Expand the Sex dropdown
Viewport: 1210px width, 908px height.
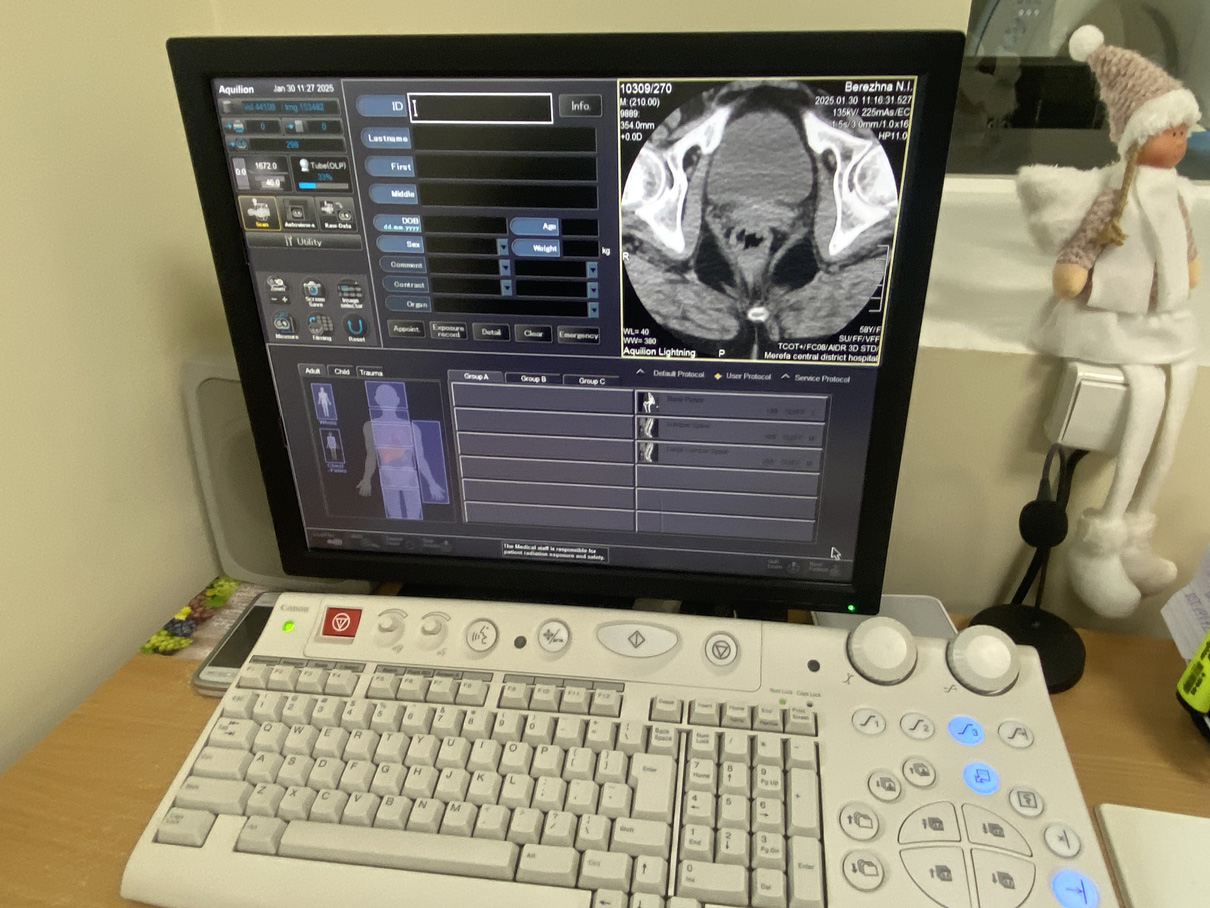(x=502, y=246)
